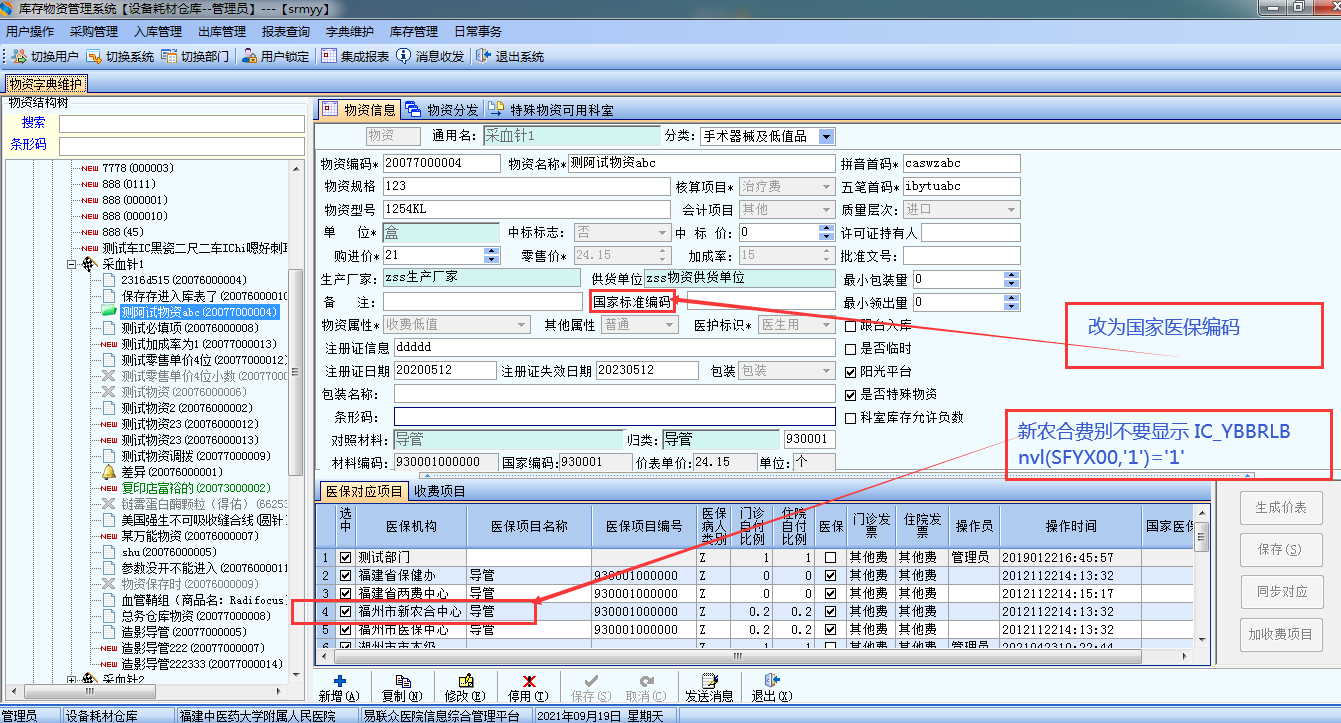Open the 分类 dropdown
Screen dimensions: 1341x723
826,136
